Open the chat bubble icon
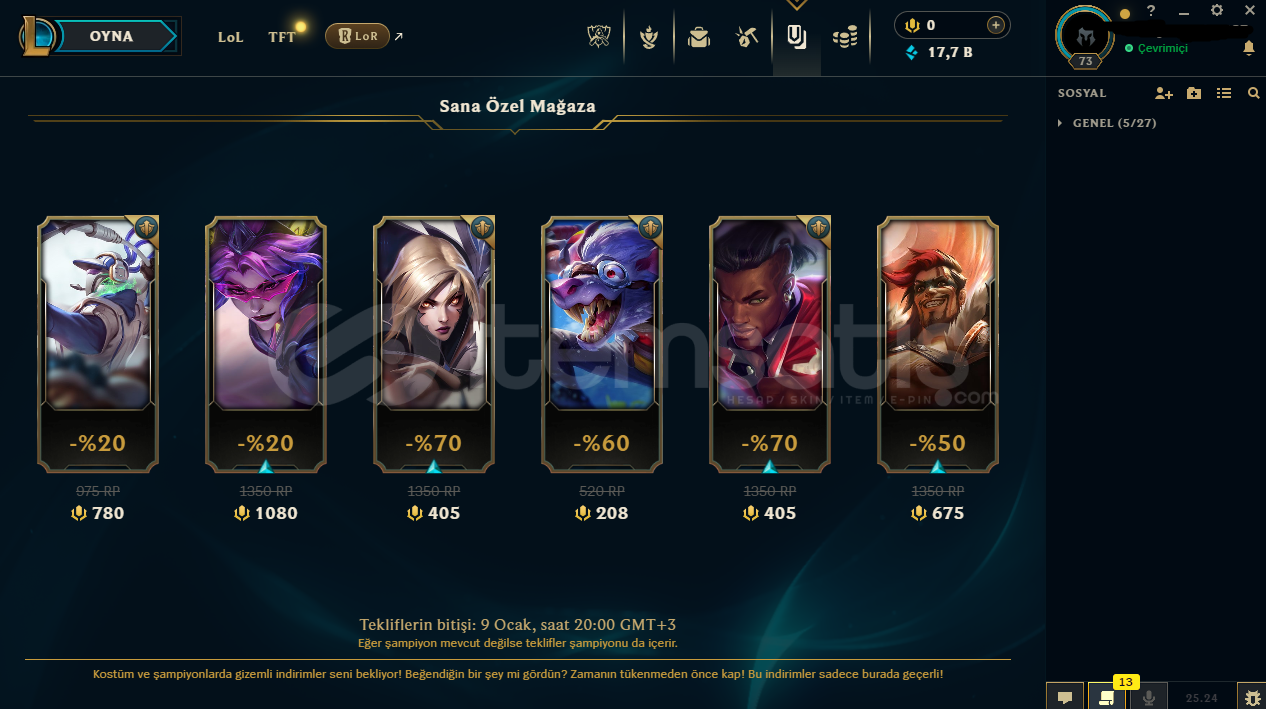This screenshot has width=1266, height=709. [x=1064, y=697]
